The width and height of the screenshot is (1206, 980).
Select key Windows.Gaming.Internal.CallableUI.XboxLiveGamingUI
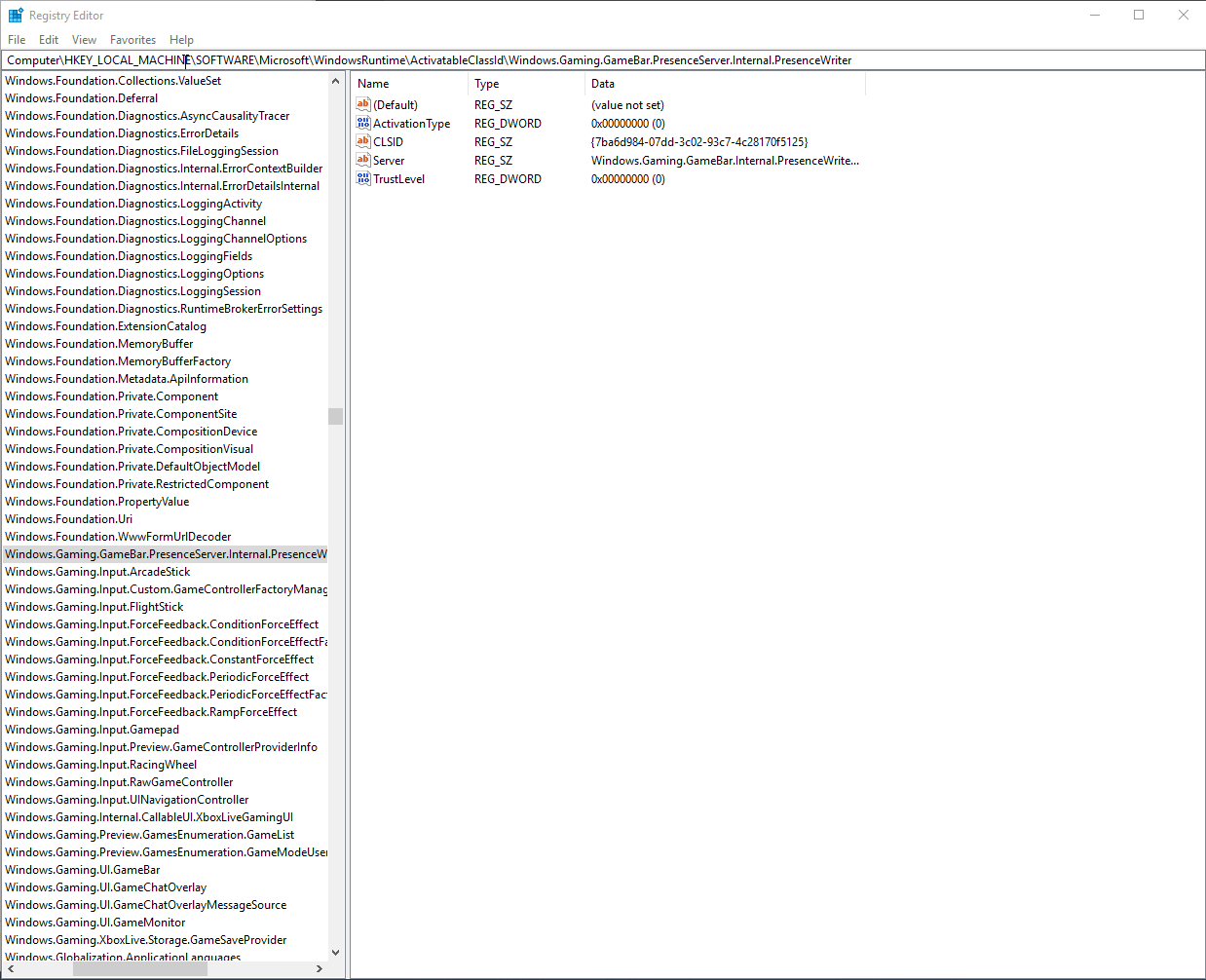pyautogui.click(x=149, y=817)
